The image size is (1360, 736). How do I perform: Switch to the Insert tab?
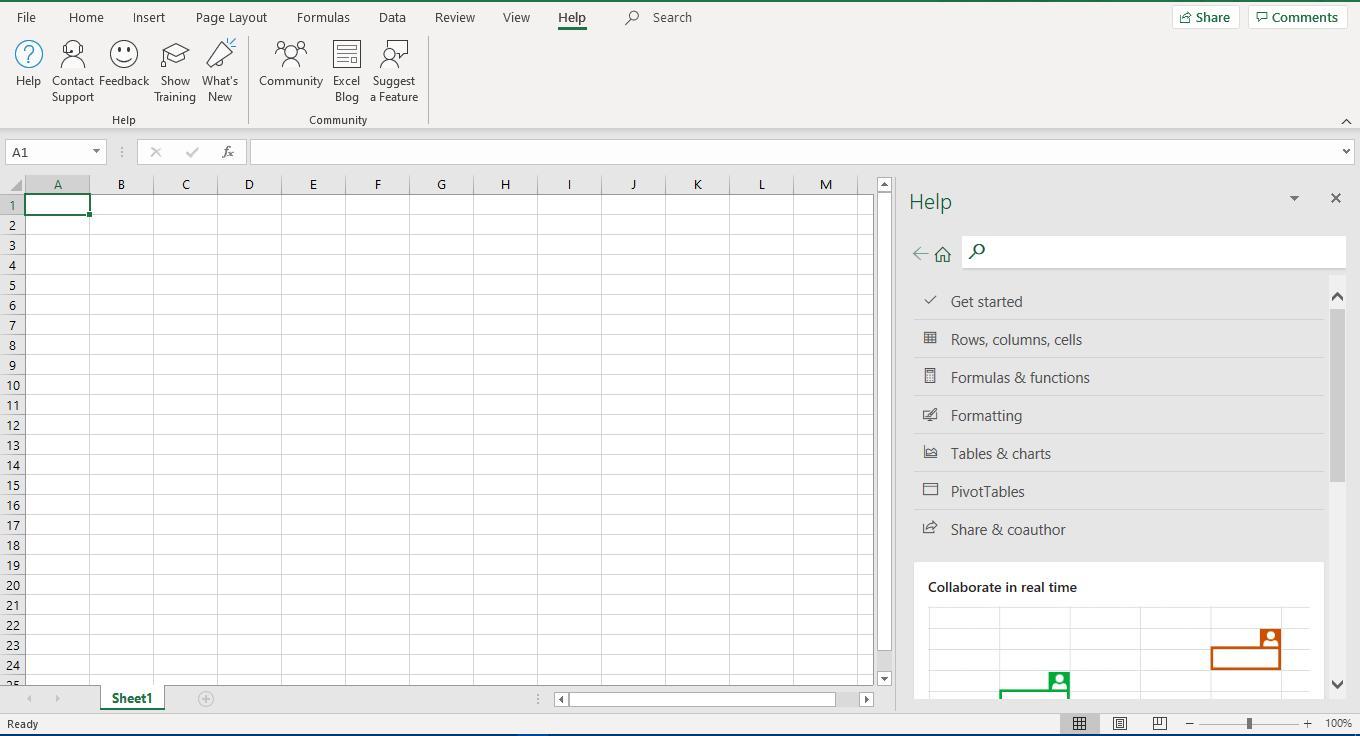click(149, 17)
